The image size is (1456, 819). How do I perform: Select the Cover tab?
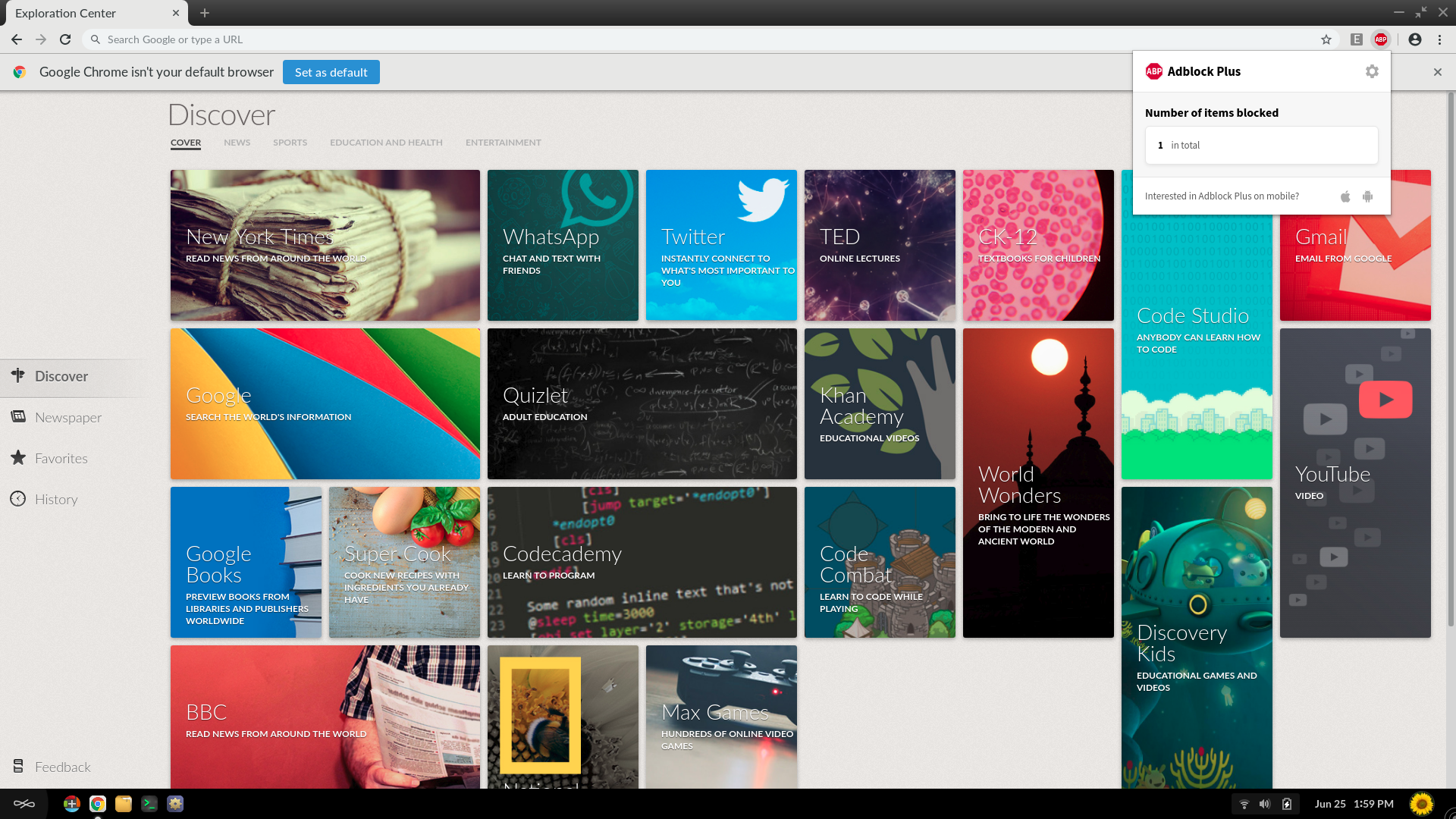click(186, 143)
